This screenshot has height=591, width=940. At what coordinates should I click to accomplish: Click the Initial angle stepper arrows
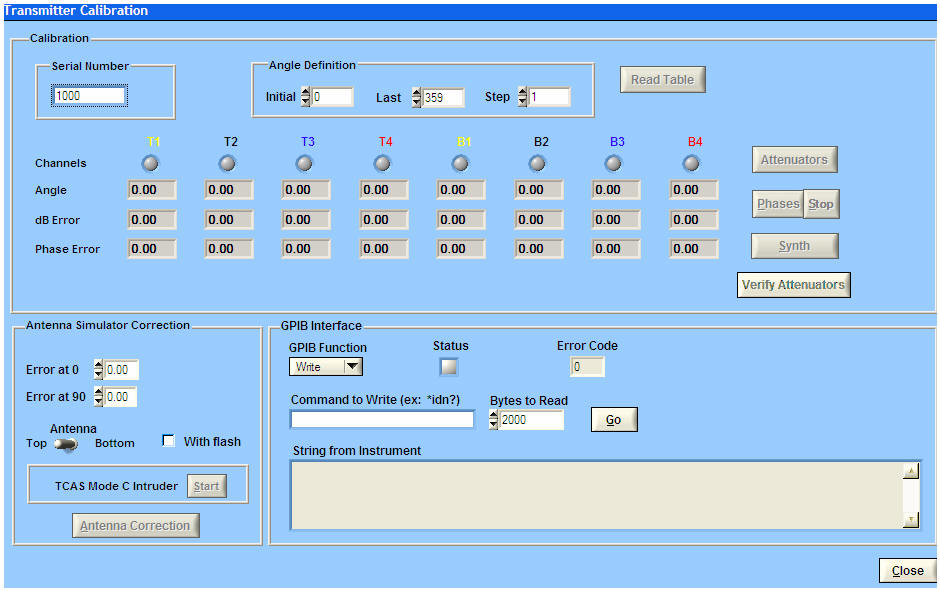[306, 97]
